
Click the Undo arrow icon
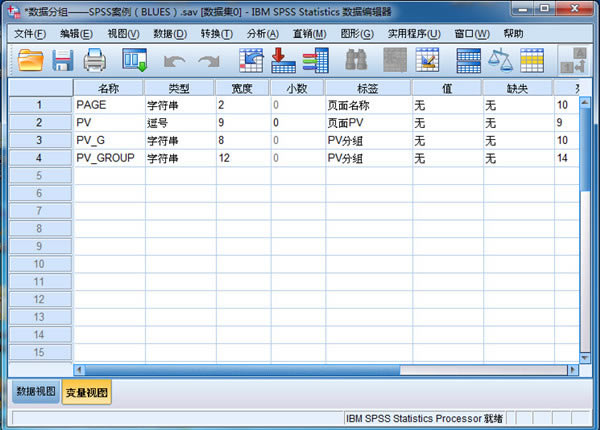(x=176, y=62)
